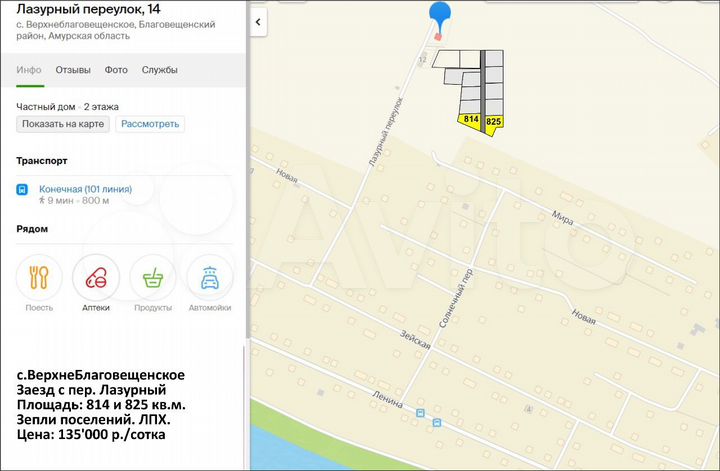Switch to the Инфо tab
720x471 pixels.
[x=29, y=70]
